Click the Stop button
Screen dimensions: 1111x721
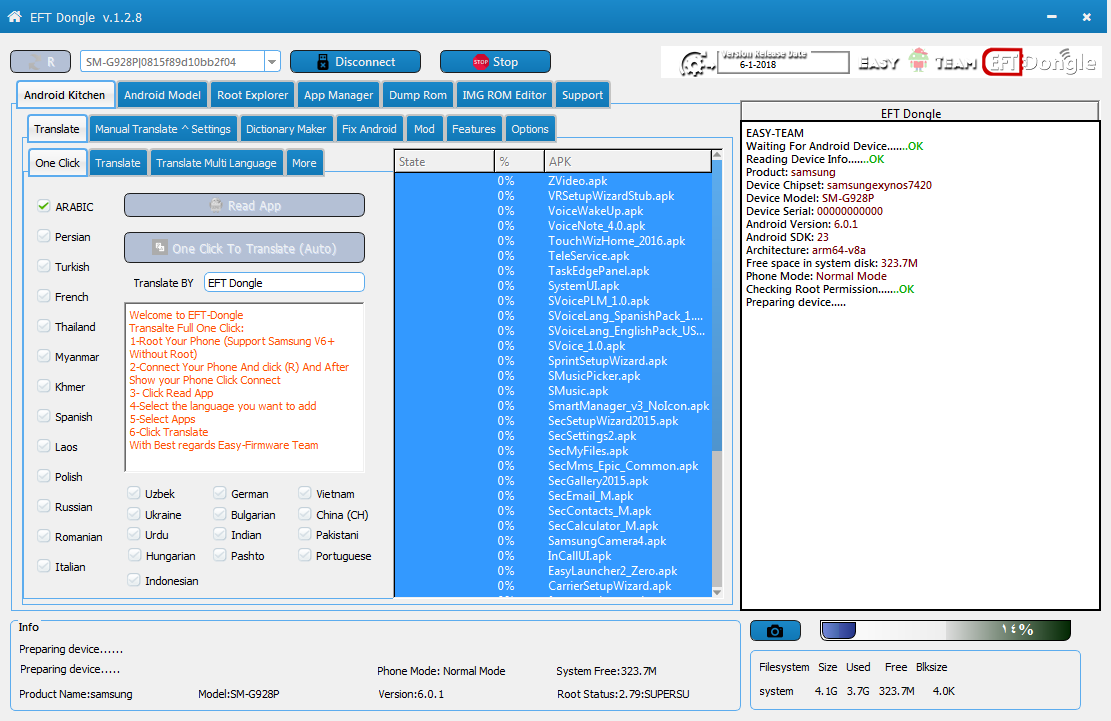(x=495, y=62)
